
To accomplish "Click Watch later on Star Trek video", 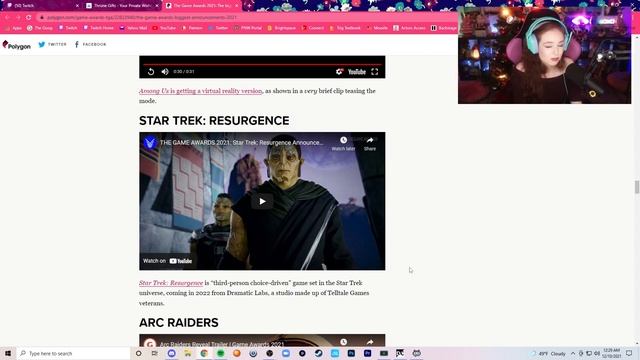I will (343, 143).
